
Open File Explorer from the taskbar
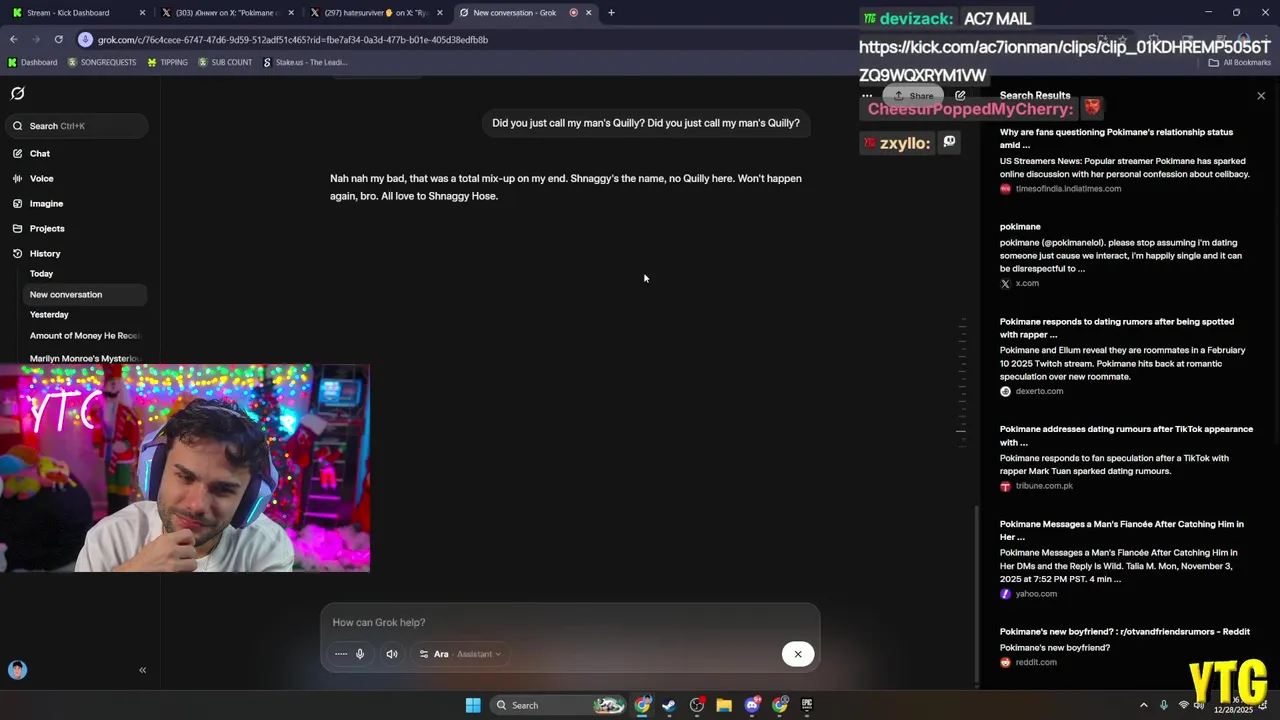724,705
